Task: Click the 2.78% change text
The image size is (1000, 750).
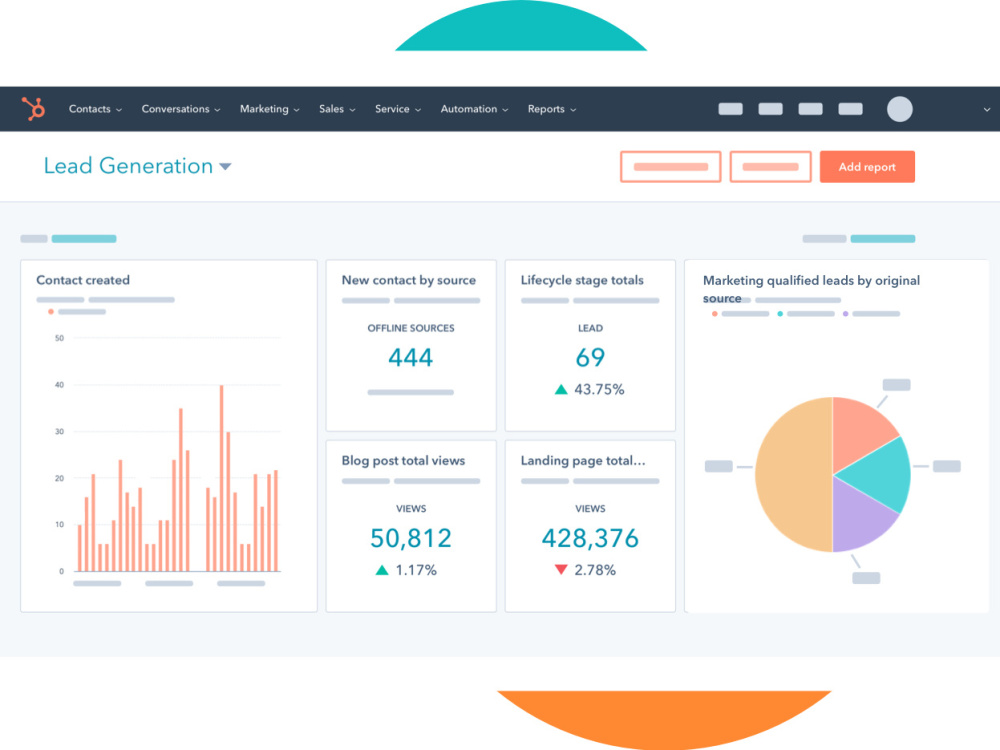Action: coord(595,570)
